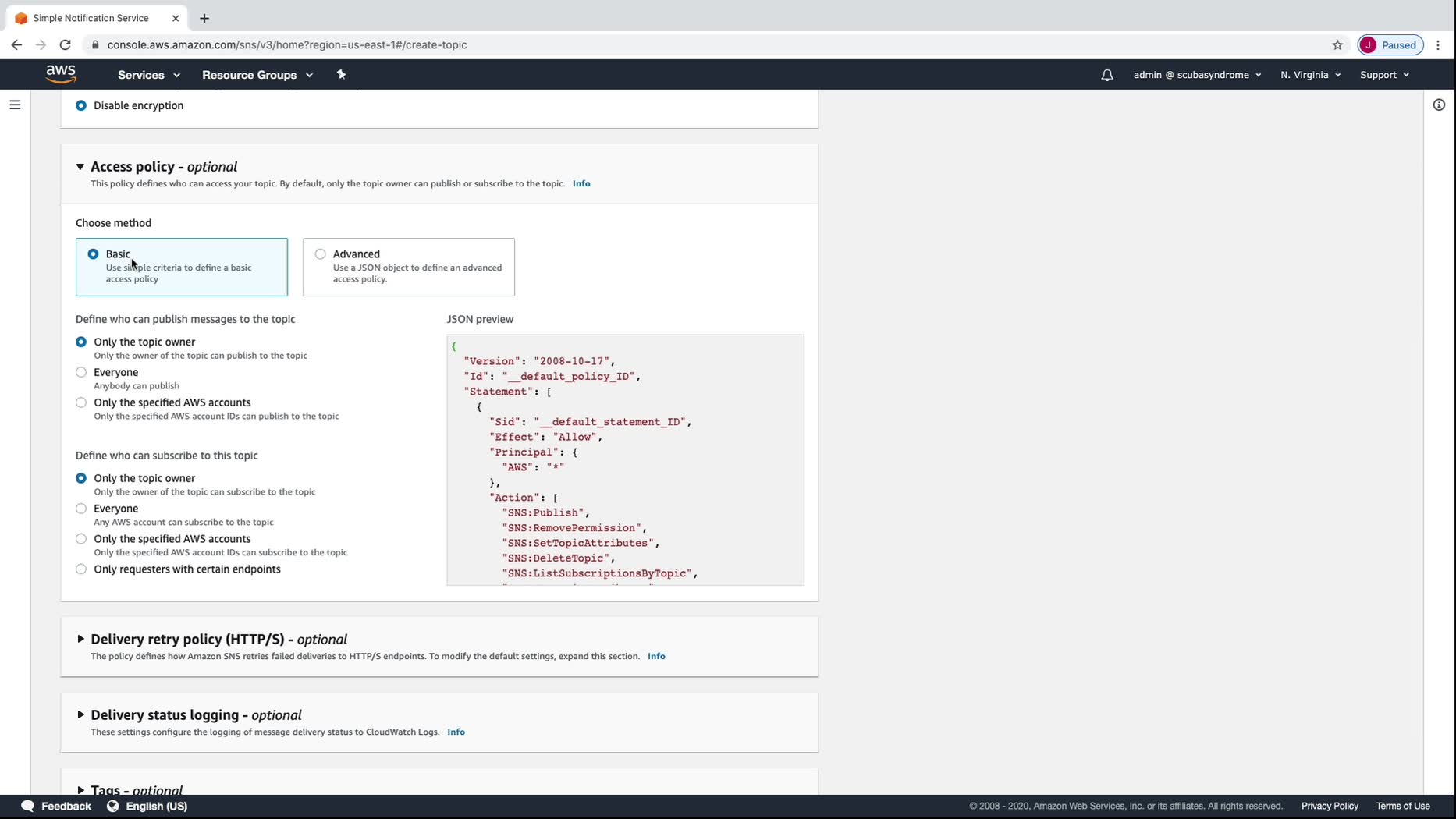Open the side navigation hamburger menu
This screenshot has width=1456, height=819.
tap(15, 105)
